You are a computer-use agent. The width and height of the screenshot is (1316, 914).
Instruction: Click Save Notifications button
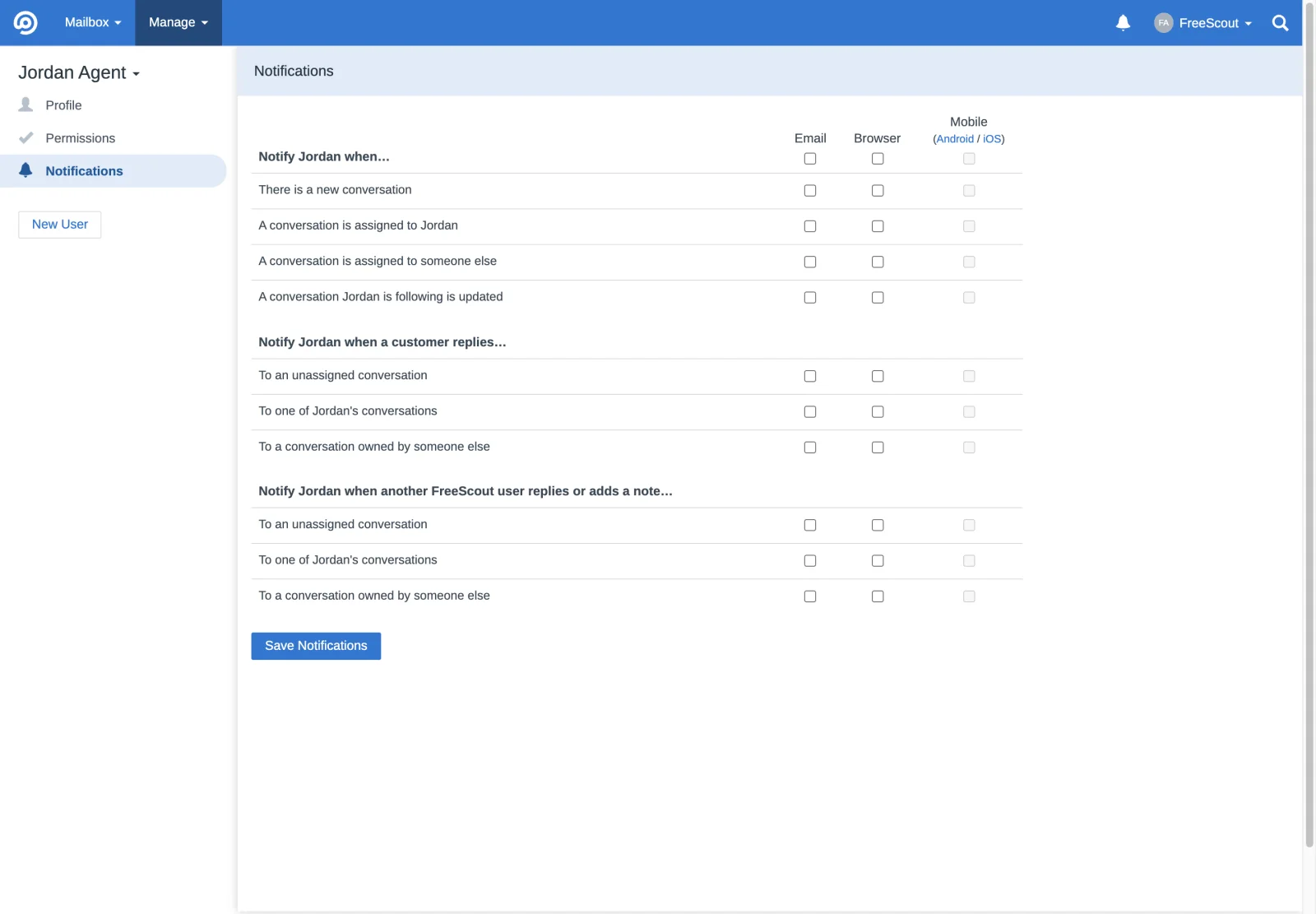(316, 646)
